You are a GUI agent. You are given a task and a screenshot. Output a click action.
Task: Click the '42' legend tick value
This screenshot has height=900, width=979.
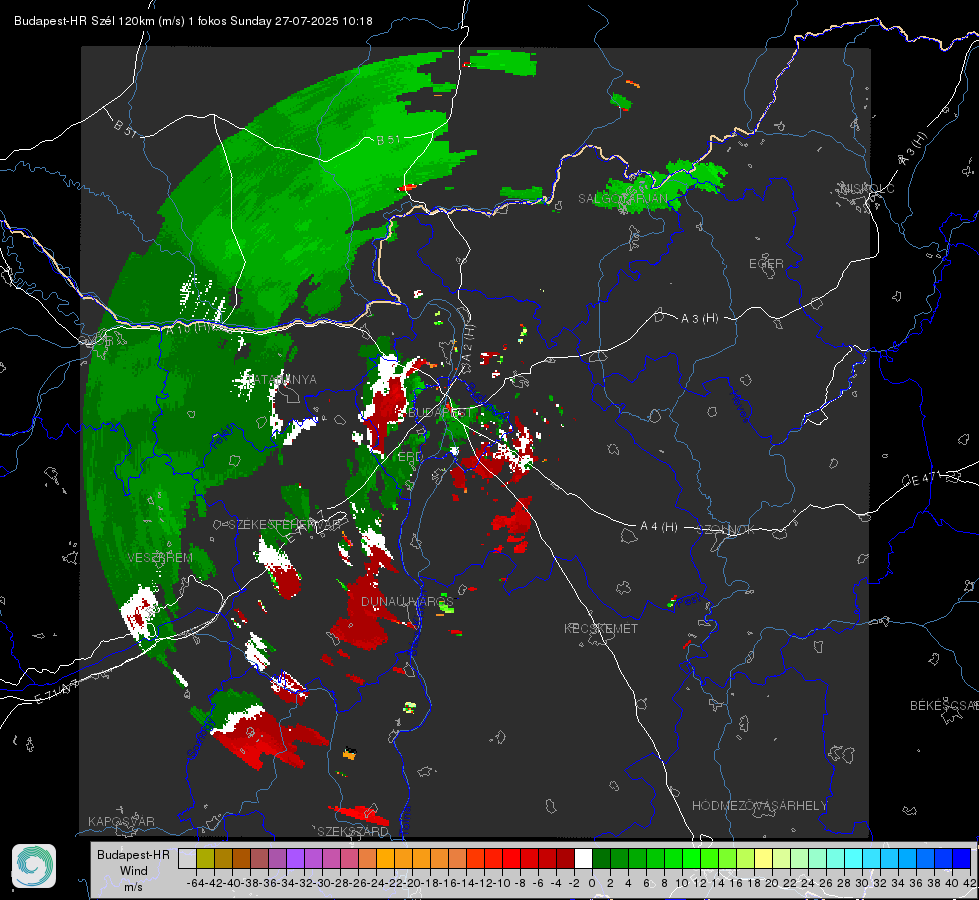click(x=969, y=883)
